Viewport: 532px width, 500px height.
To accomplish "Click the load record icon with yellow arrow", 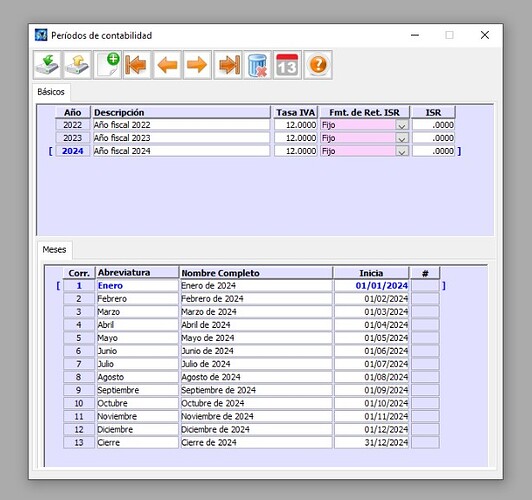I will [x=77, y=65].
